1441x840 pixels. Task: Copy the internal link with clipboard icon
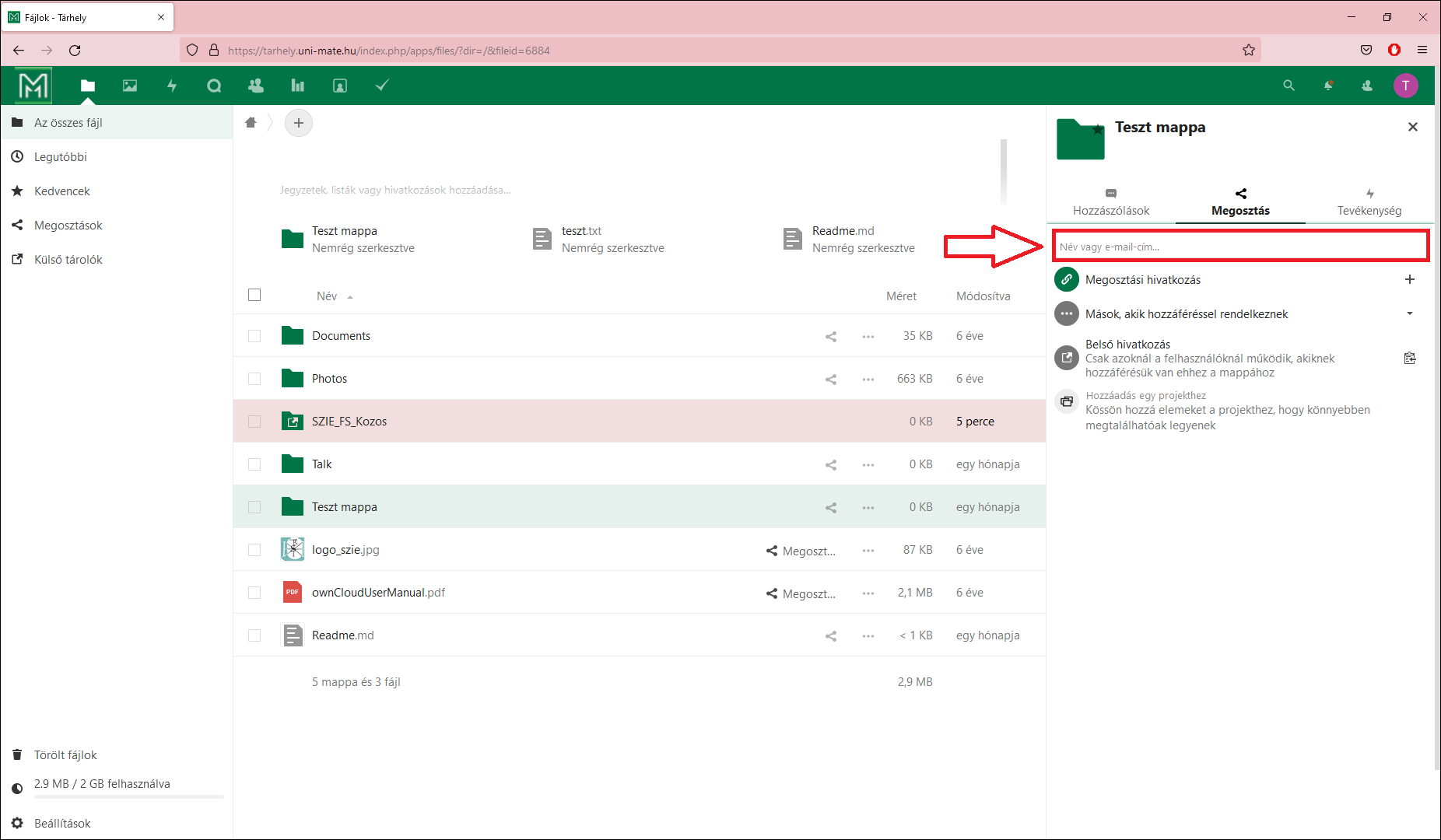pyautogui.click(x=1409, y=359)
